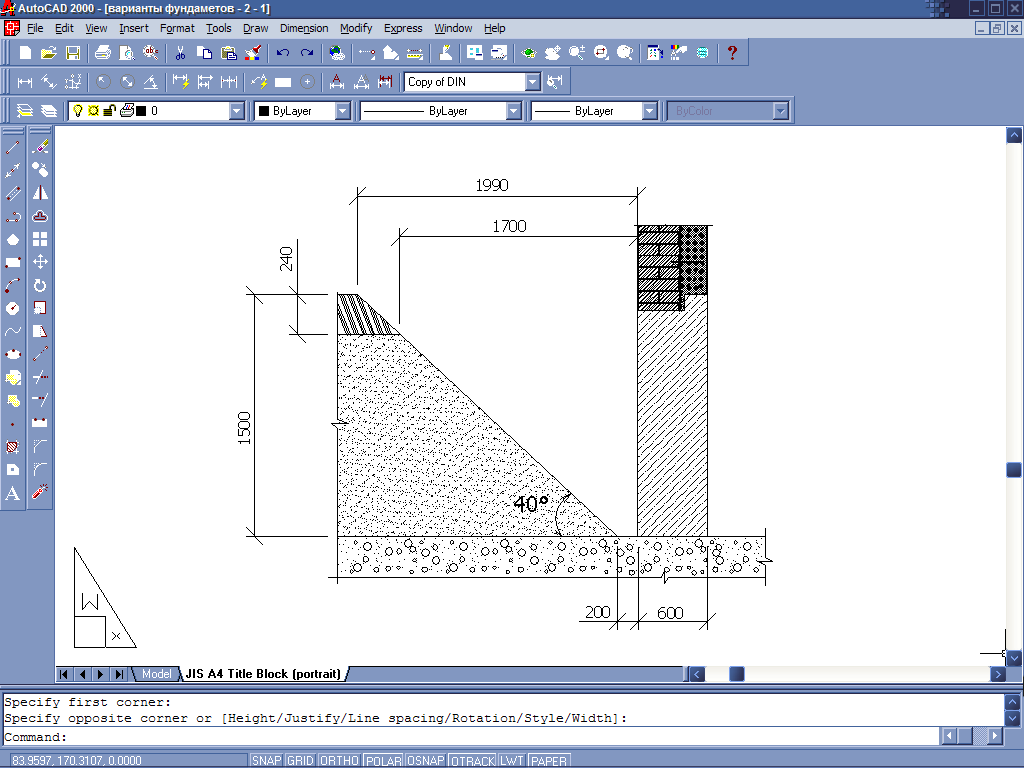Activate the Mirror modify tool
This screenshot has width=1024, height=768.
[x=41, y=193]
